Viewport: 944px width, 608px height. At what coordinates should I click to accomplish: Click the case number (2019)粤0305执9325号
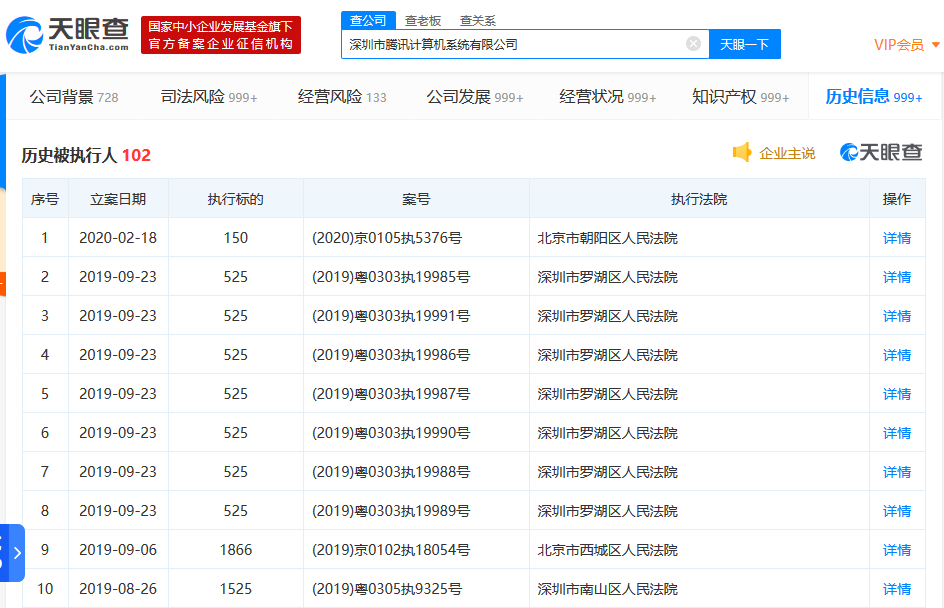click(387, 589)
